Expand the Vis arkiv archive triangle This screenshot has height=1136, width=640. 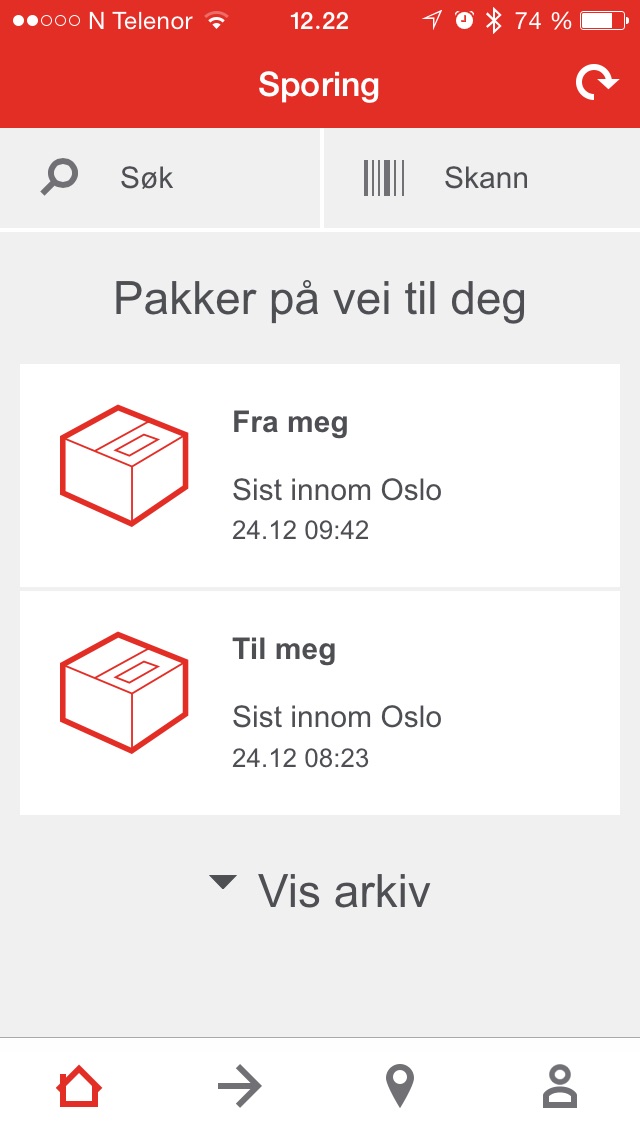click(x=223, y=882)
